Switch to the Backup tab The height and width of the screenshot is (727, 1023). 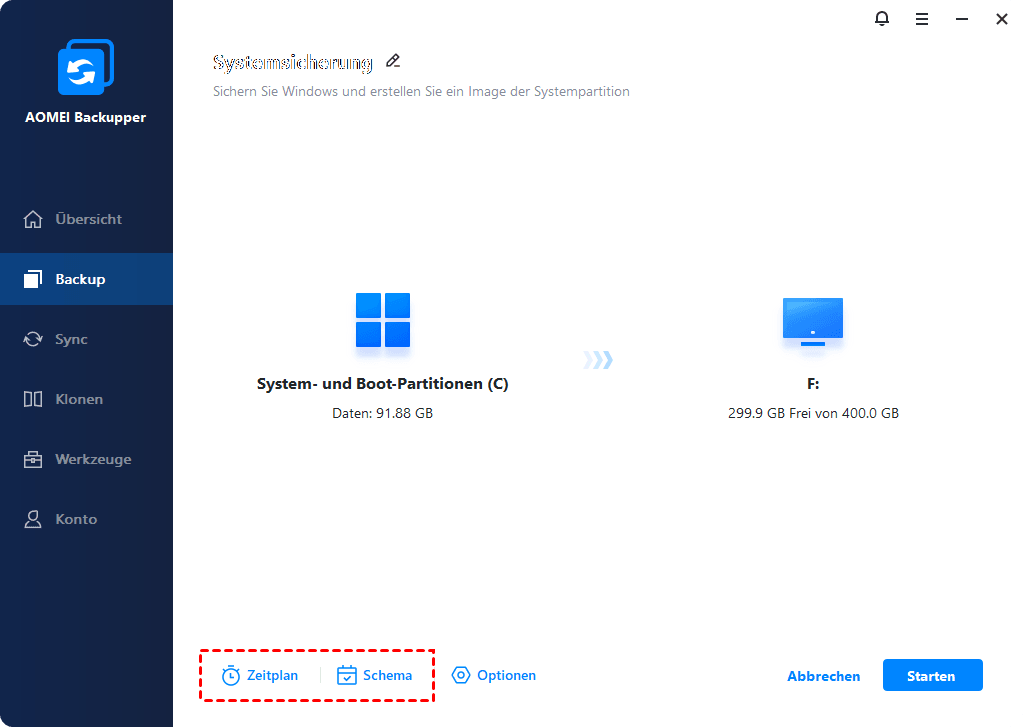86,279
